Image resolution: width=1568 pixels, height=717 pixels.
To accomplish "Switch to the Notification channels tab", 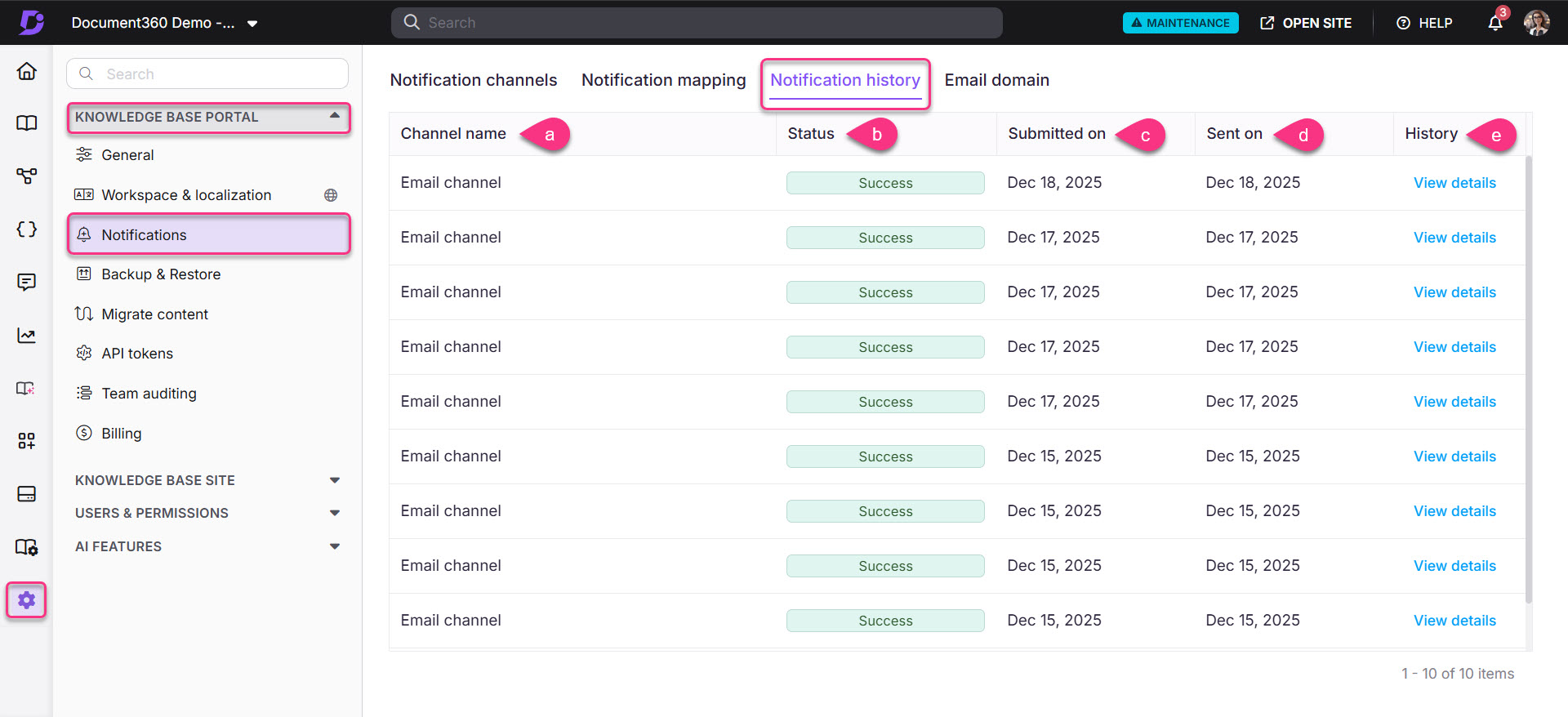I will [474, 80].
